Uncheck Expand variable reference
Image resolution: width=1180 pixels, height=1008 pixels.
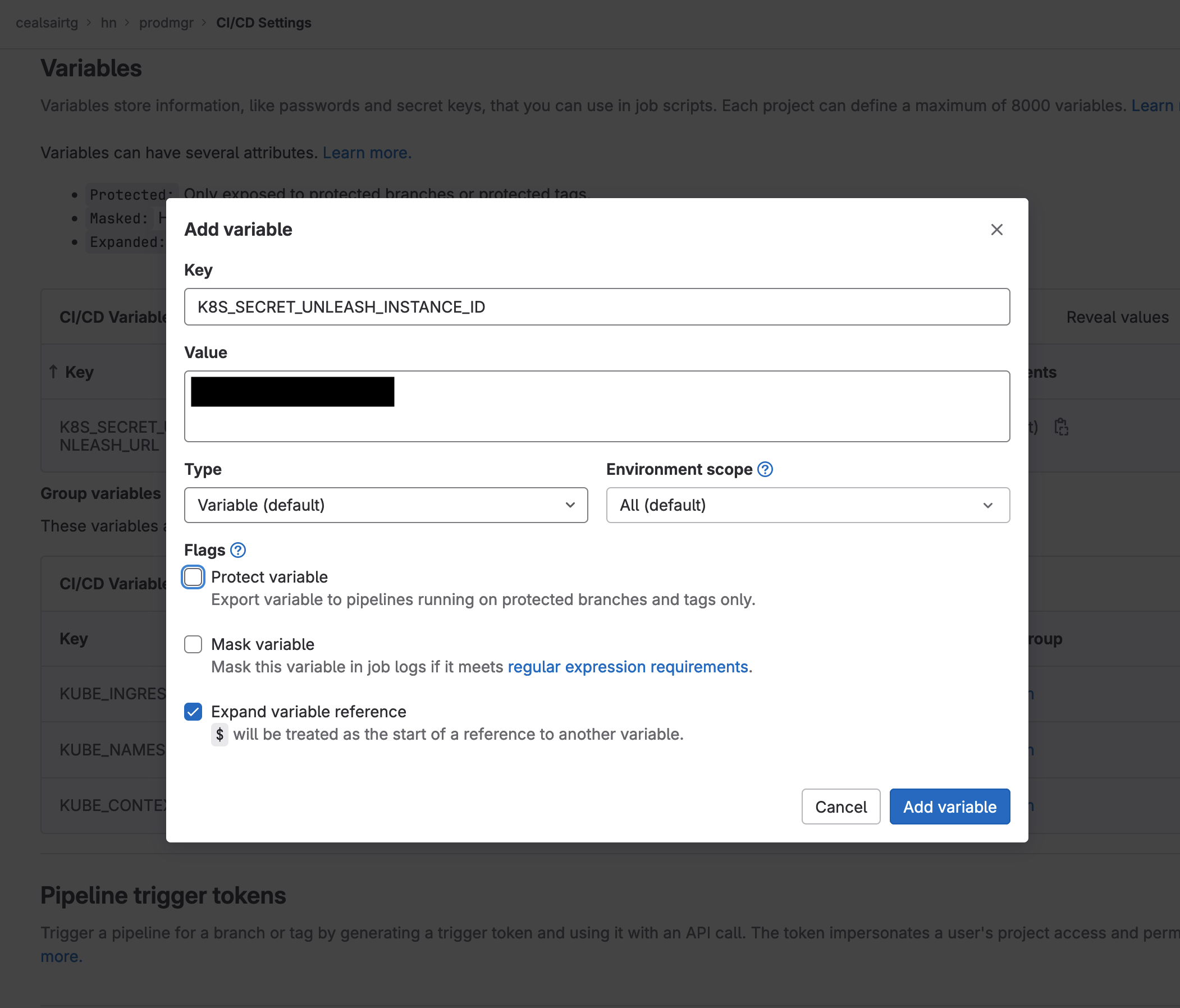193,711
